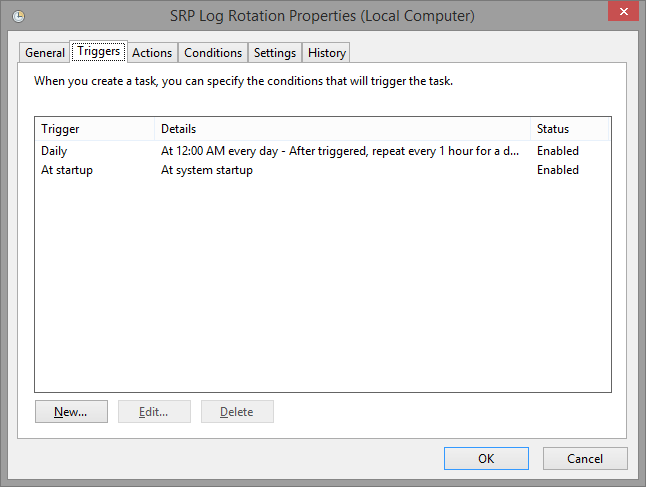Select the Triggers tab

pyautogui.click(x=98, y=52)
